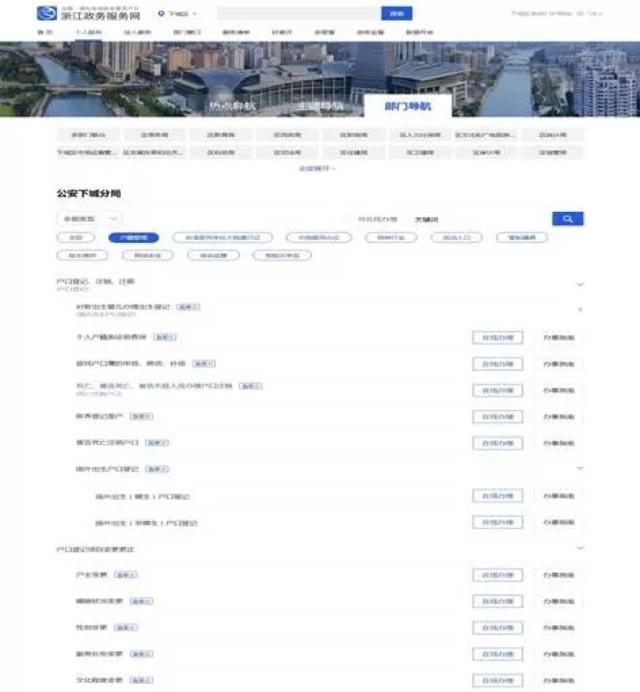Open the all-types dropdown under 公安下城分局
Screen dimensions: 640x692
(x=89, y=218)
